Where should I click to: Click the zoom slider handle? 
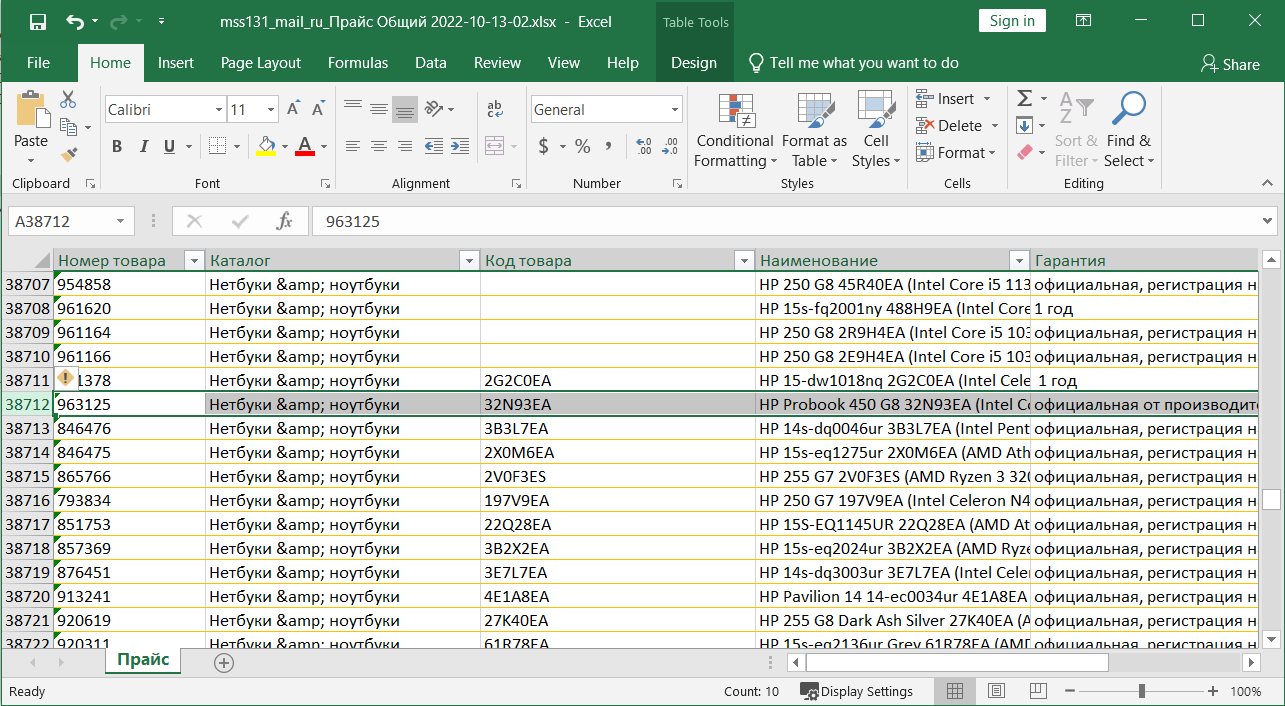(x=1141, y=691)
